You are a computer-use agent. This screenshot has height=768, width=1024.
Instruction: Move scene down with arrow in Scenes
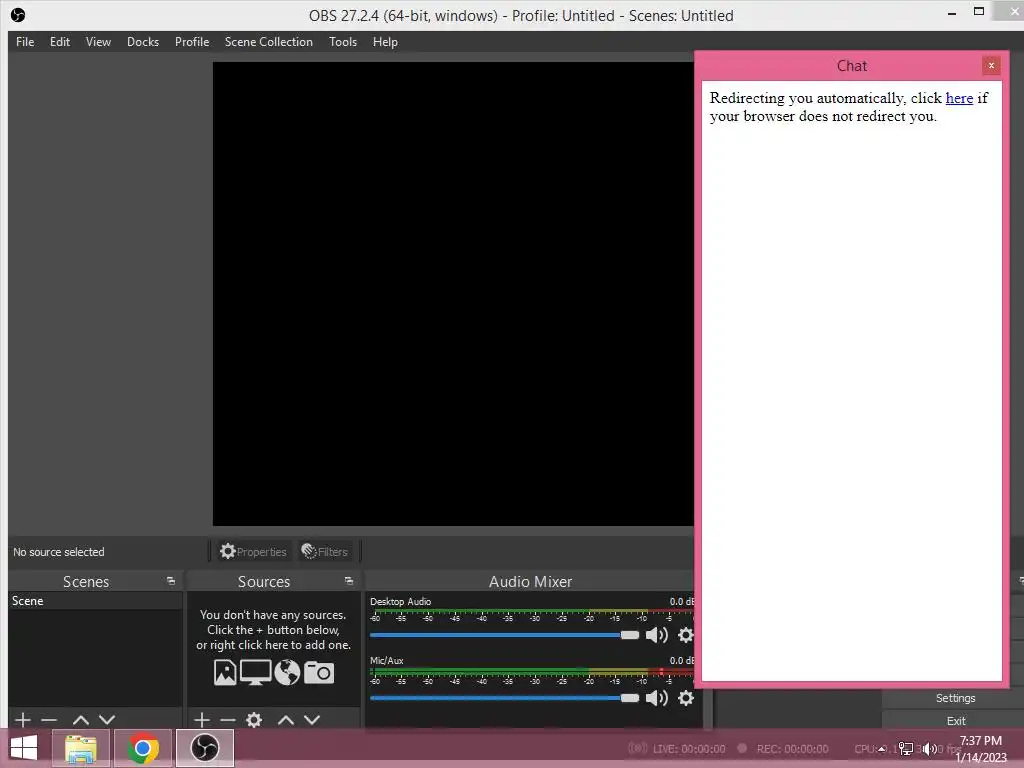pyautogui.click(x=107, y=720)
